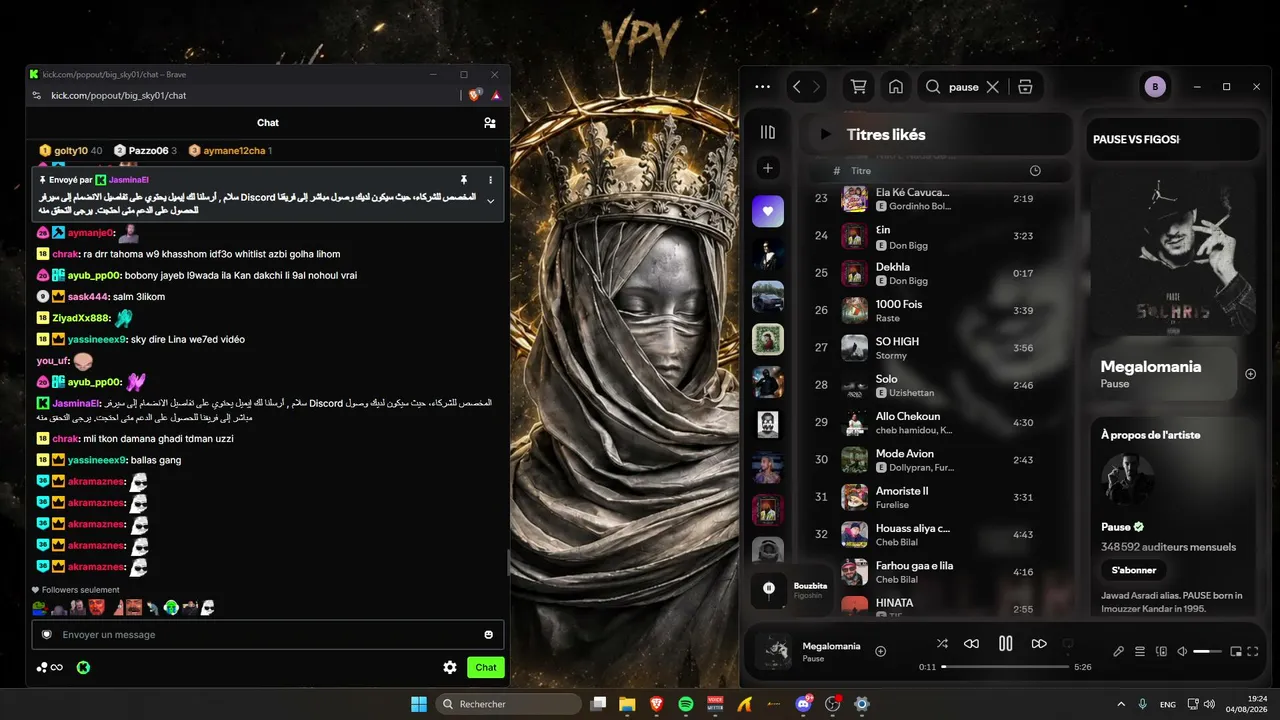
Task: Add Megalomania to liked from player bar
Action: (x=880, y=651)
